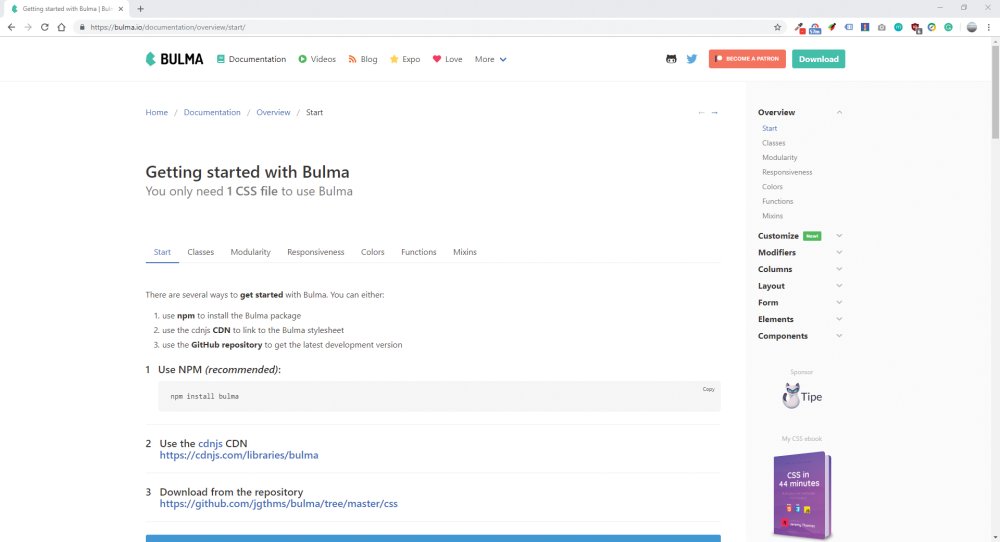Viewport: 1000px width, 542px height.
Task: Expand the More dropdown in navbar
Action: point(490,59)
